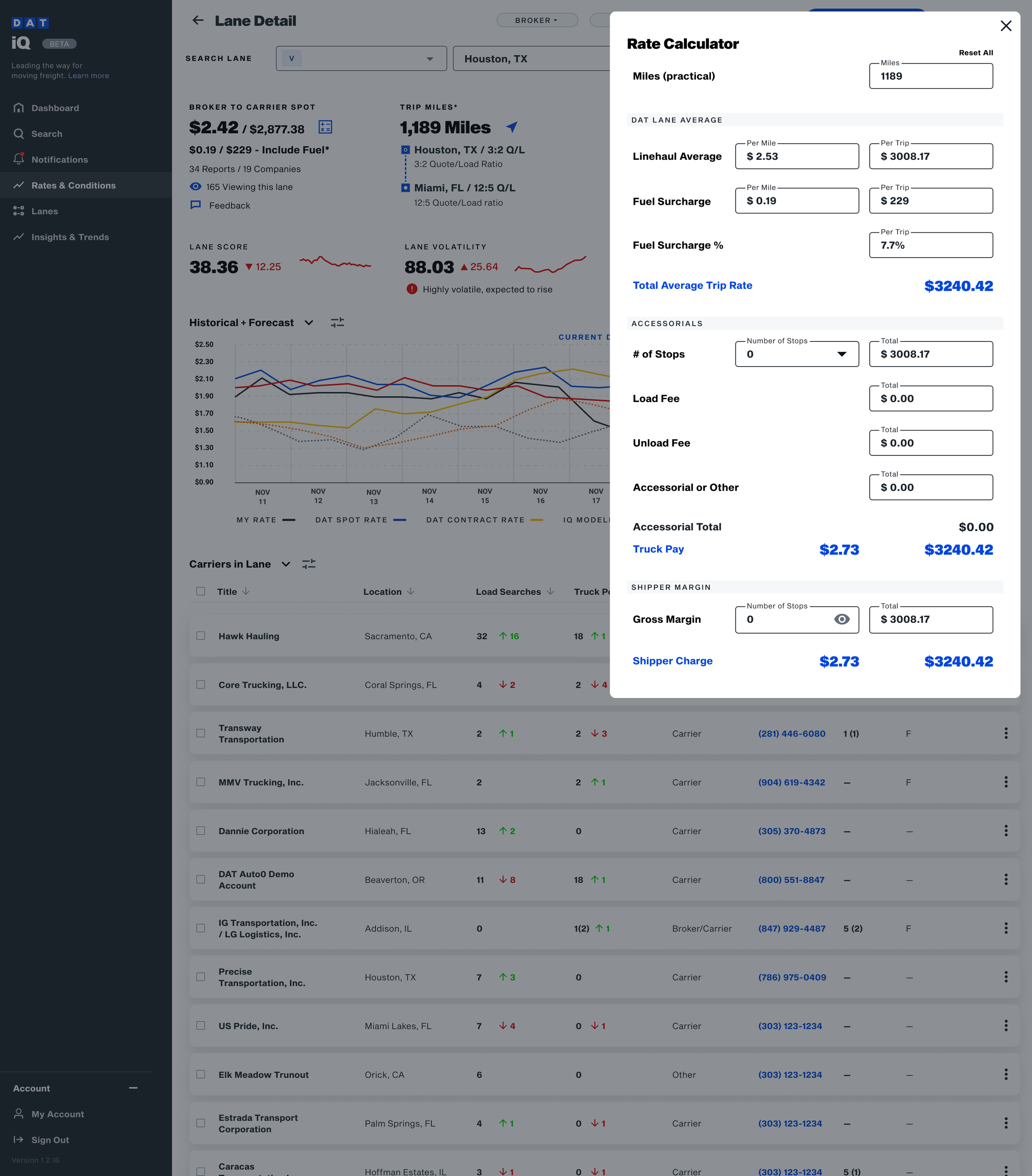
Task: Toggle the eye icon in the Gross Margin field
Action: [842, 619]
